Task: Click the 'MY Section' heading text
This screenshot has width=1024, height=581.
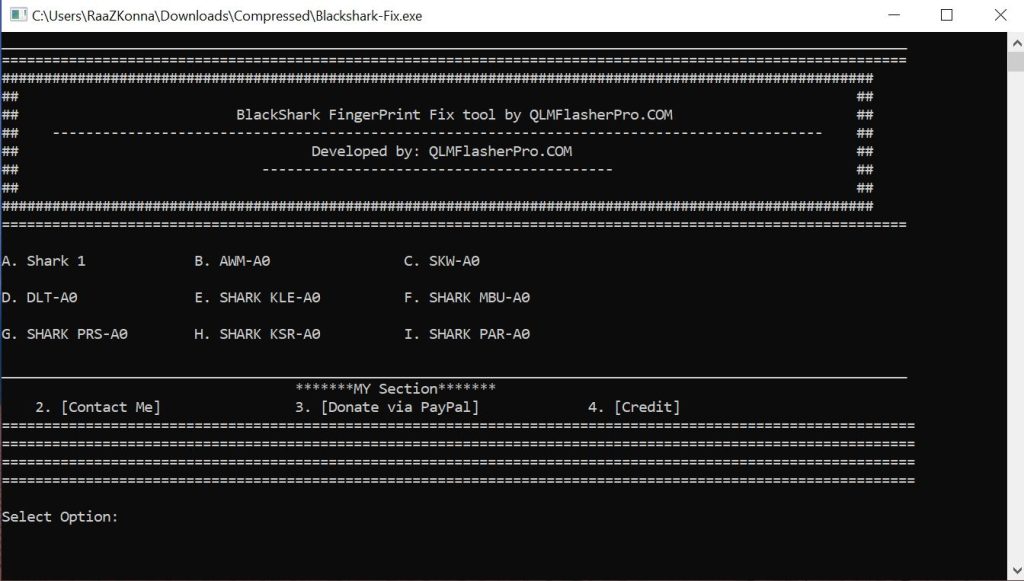Action: [395, 389]
